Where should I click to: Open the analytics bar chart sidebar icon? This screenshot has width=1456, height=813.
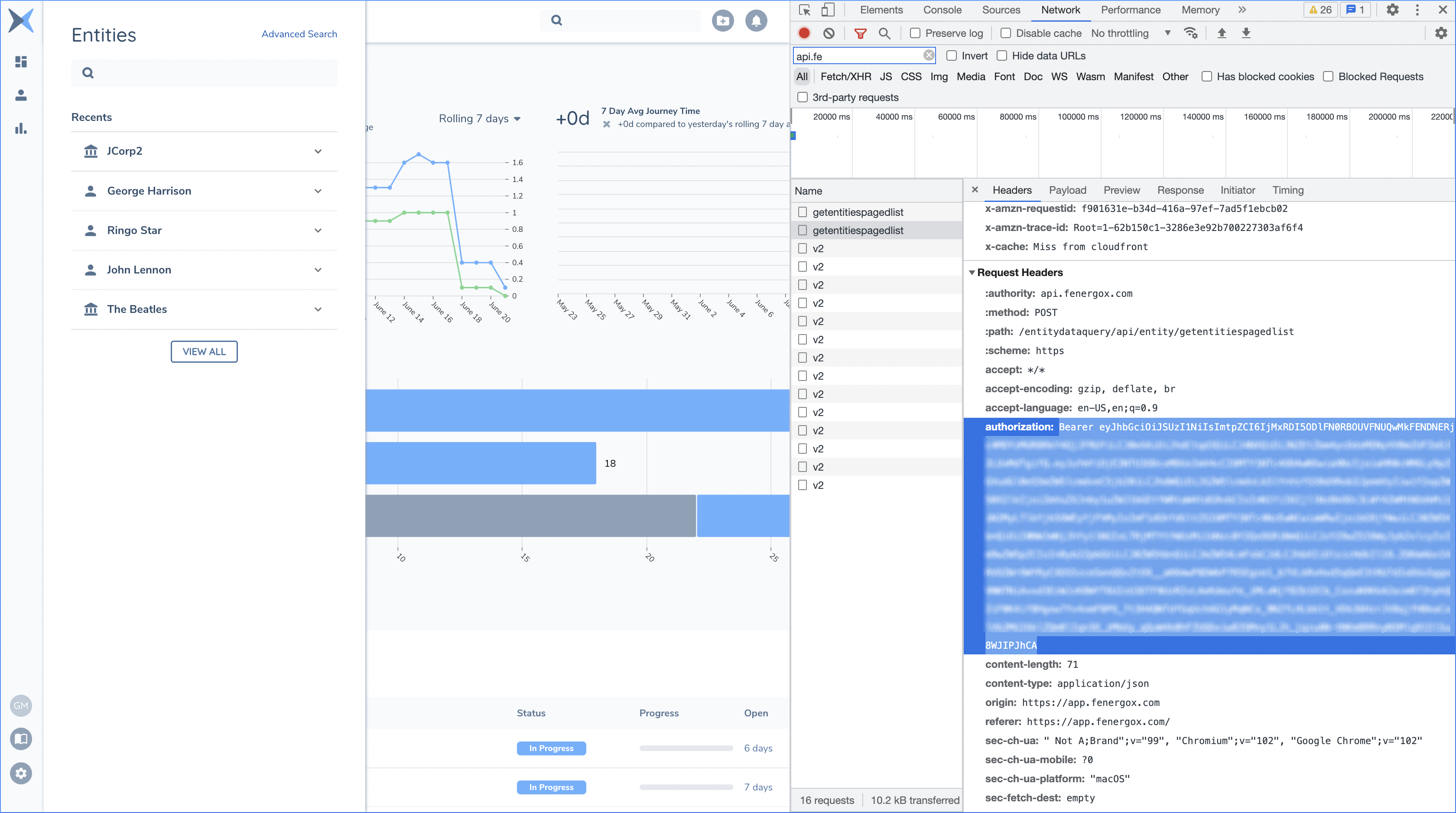pos(21,128)
